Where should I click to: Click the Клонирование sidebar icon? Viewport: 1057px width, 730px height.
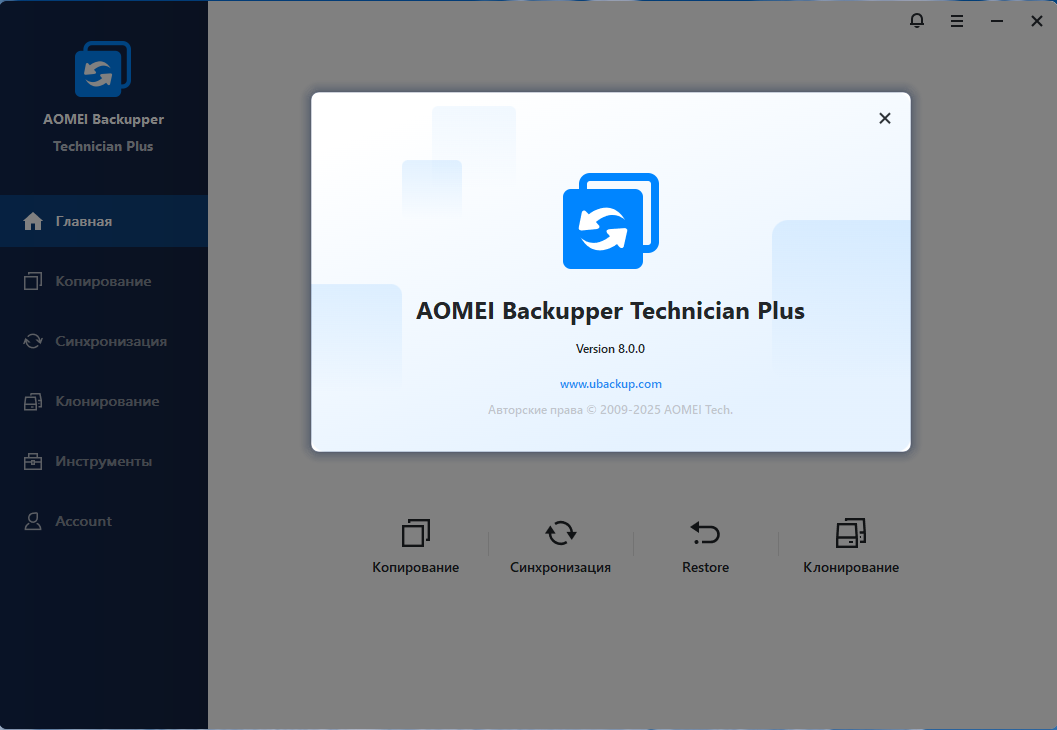pyautogui.click(x=34, y=401)
